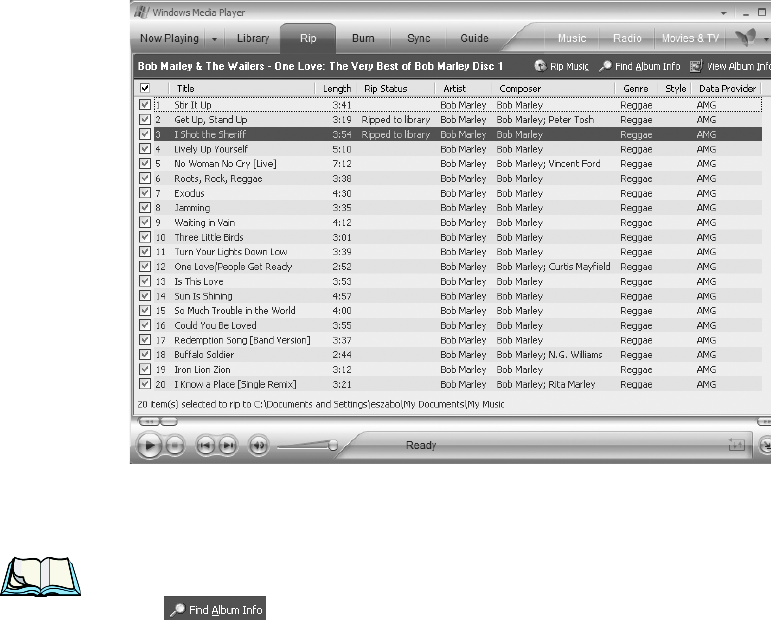Click View Album Info toolbar button
771x620 pixels.
pyautogui.click(x=731, y=66)
